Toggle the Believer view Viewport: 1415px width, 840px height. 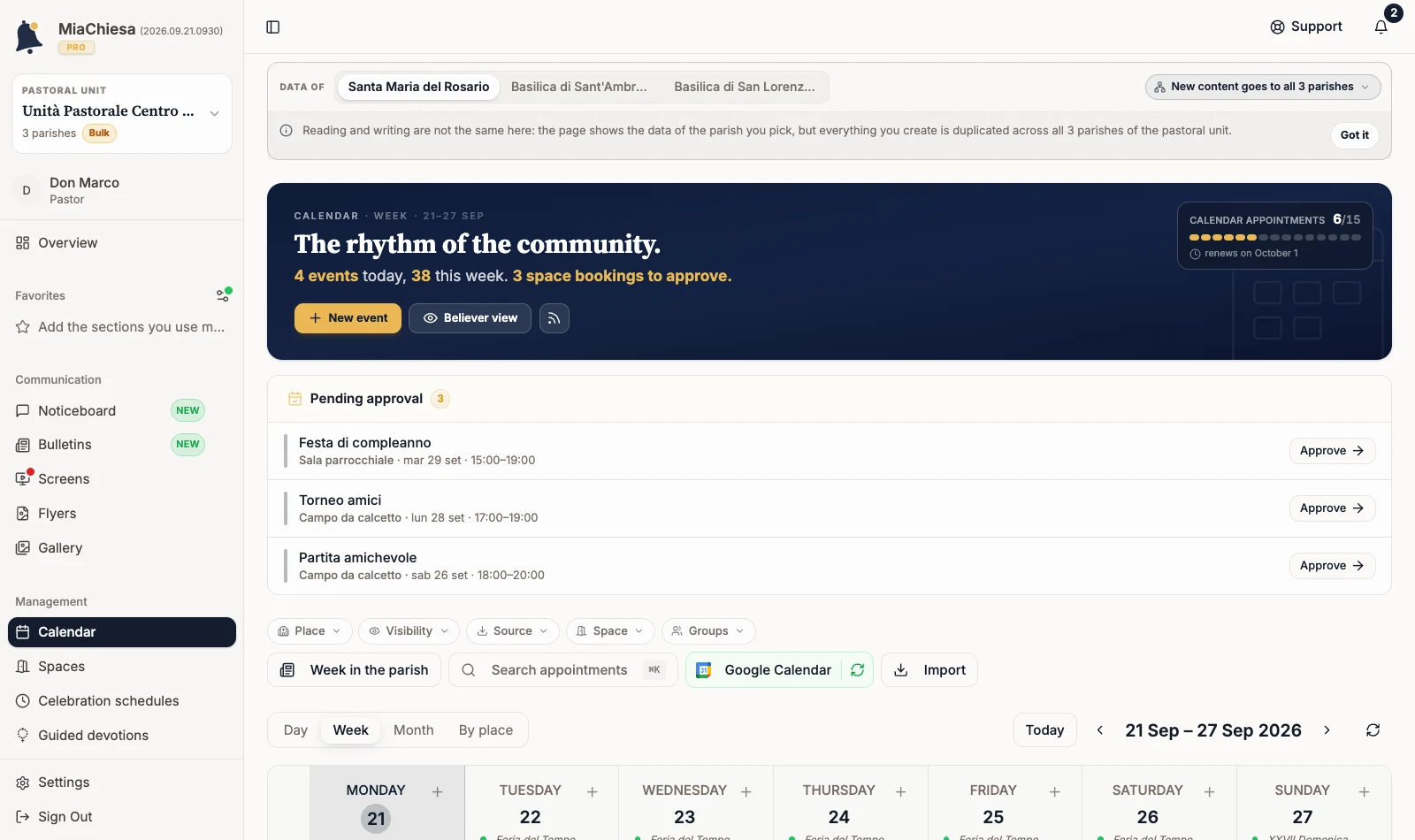click(470, 318)
